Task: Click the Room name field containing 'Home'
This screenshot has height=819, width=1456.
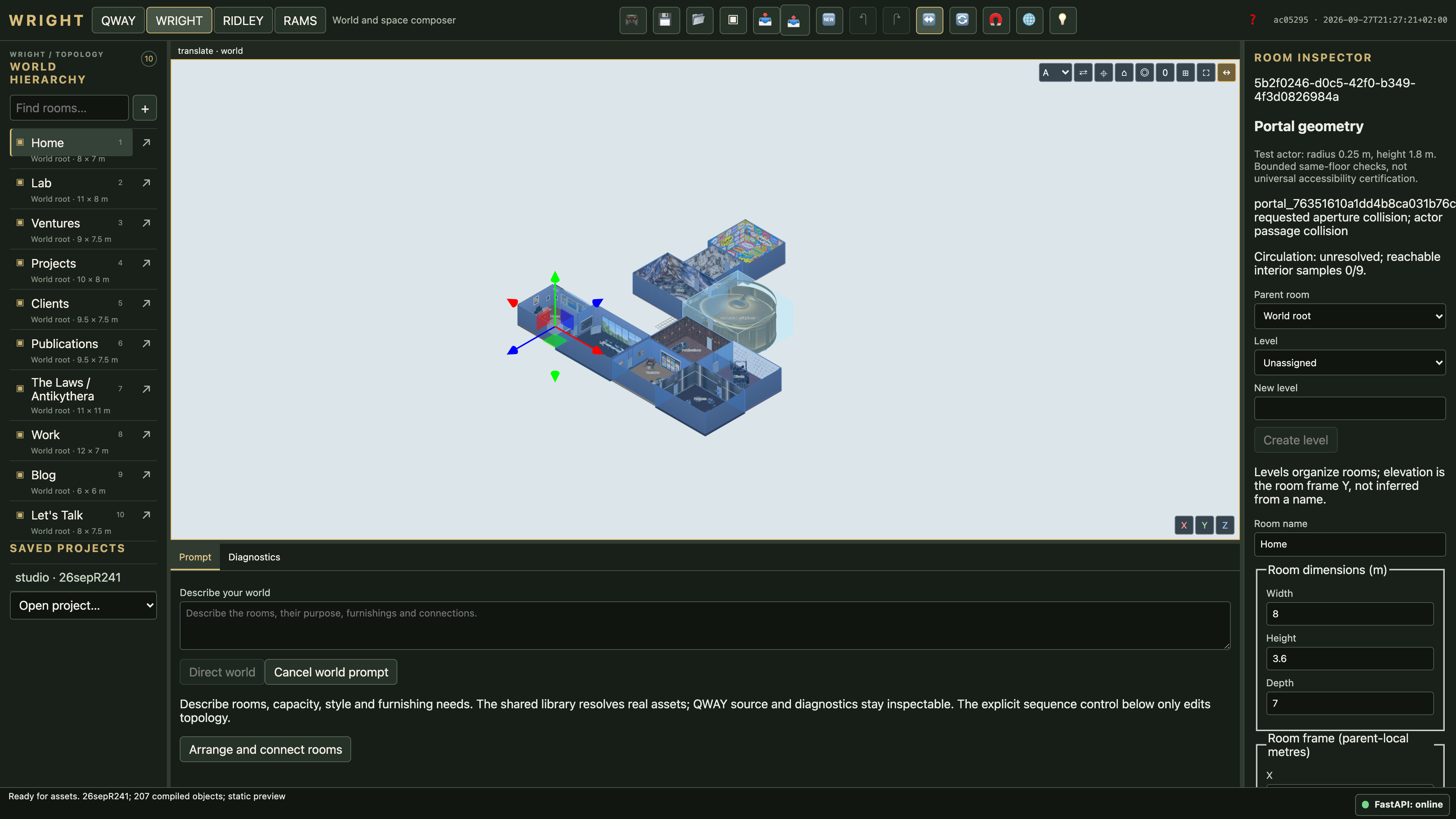Action: [1350, 544]
